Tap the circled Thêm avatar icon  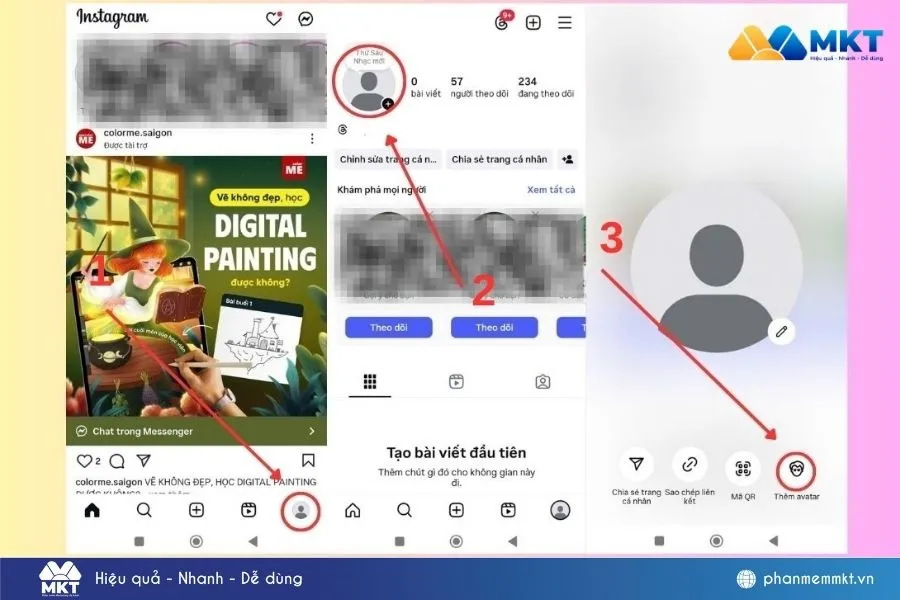(798, 466)
